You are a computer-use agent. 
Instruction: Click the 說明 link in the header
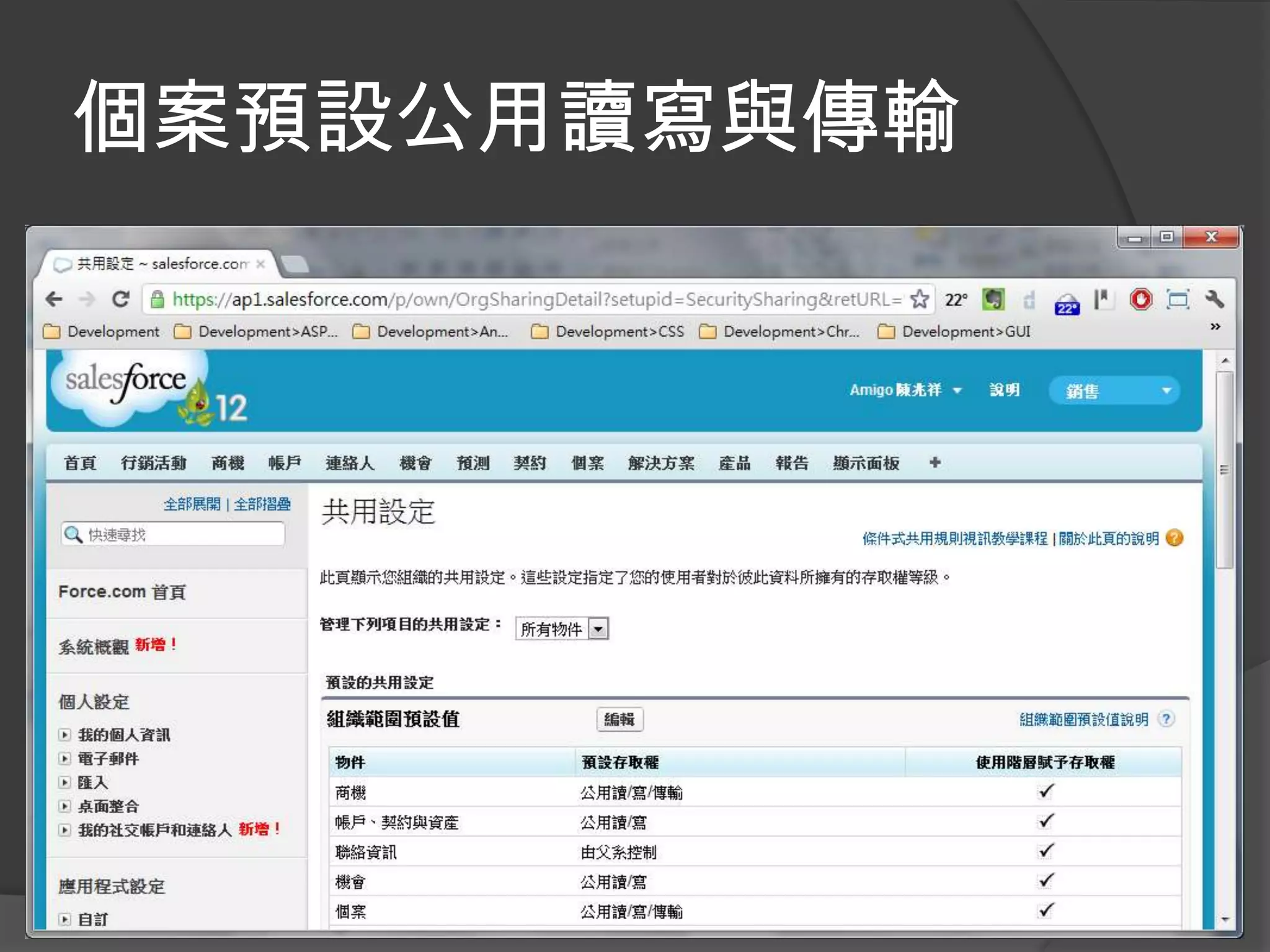point(1005,390)
